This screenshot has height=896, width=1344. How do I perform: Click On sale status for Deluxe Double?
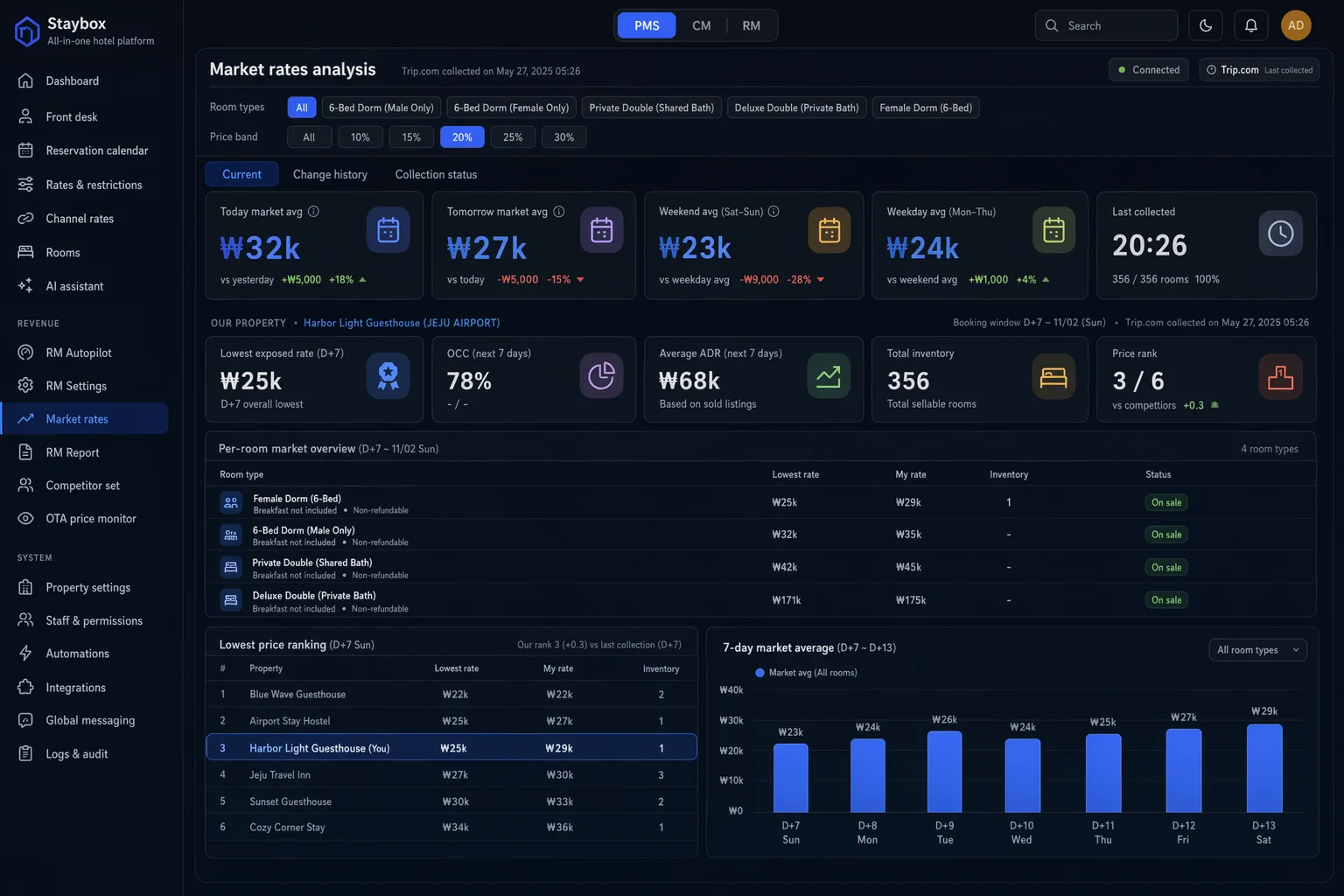(1166, 600)
